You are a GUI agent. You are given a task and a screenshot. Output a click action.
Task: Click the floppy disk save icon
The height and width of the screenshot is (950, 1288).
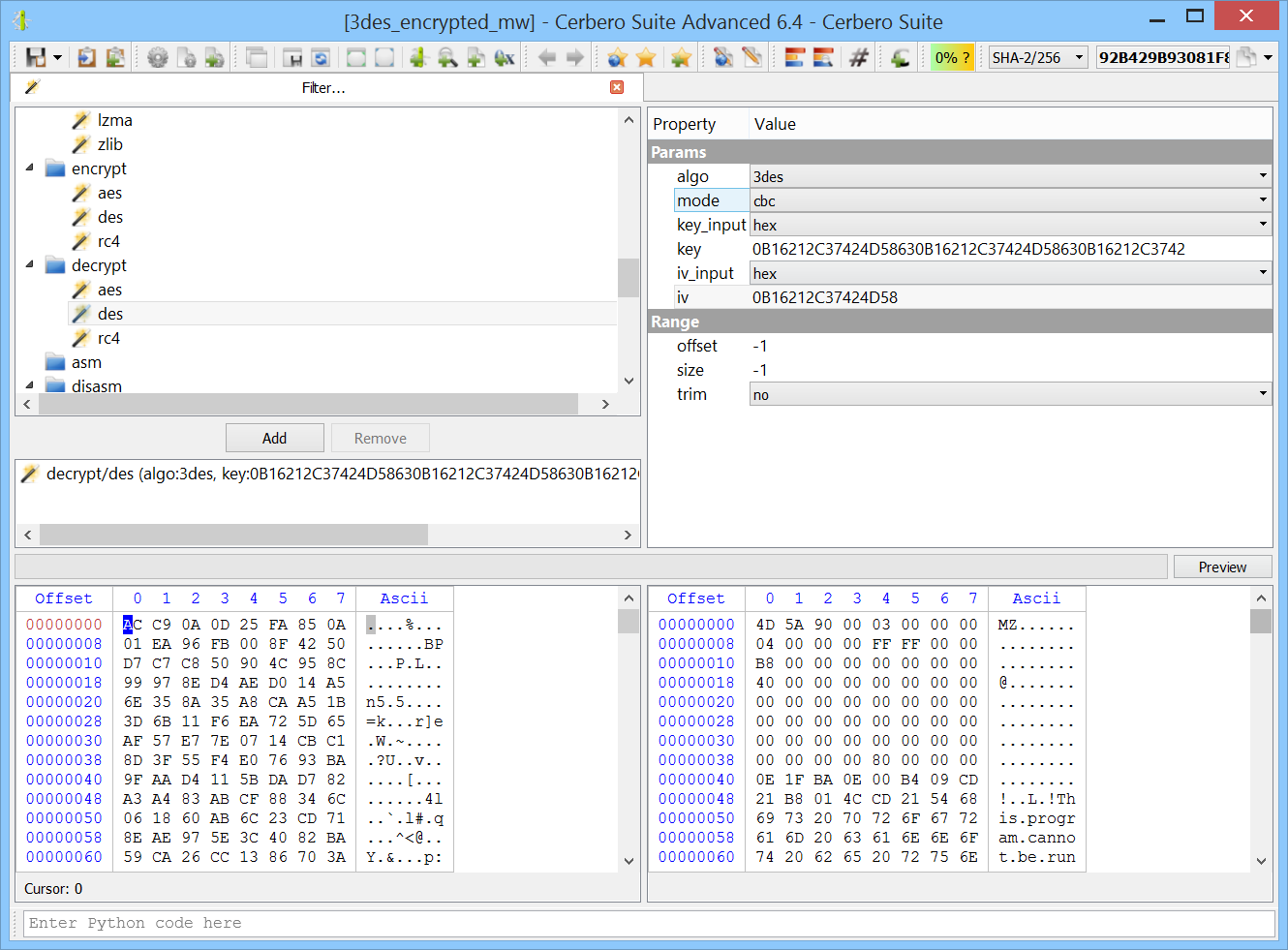[36, 57]
